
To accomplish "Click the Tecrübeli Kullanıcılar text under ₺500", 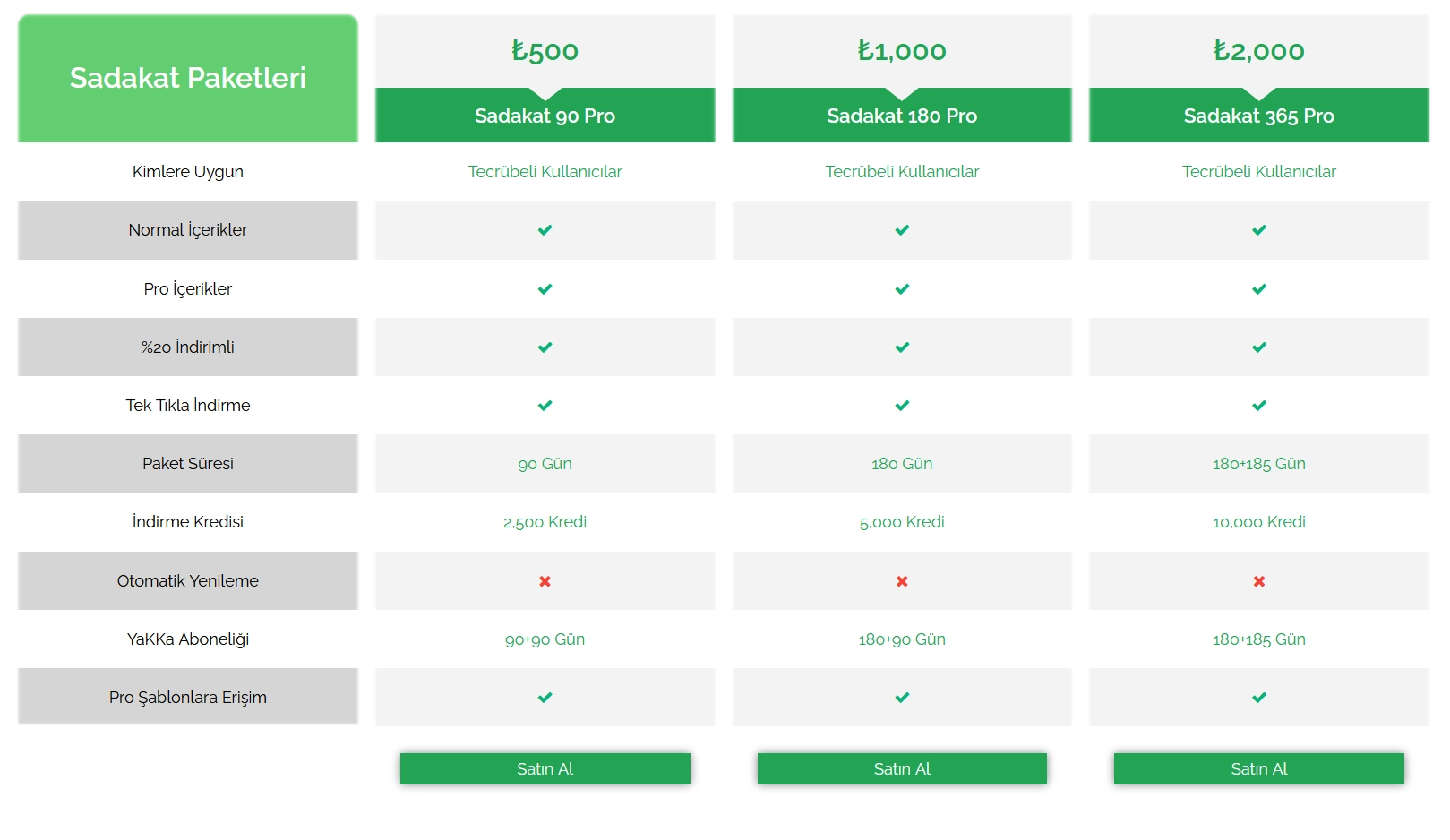I will point(545,172).
